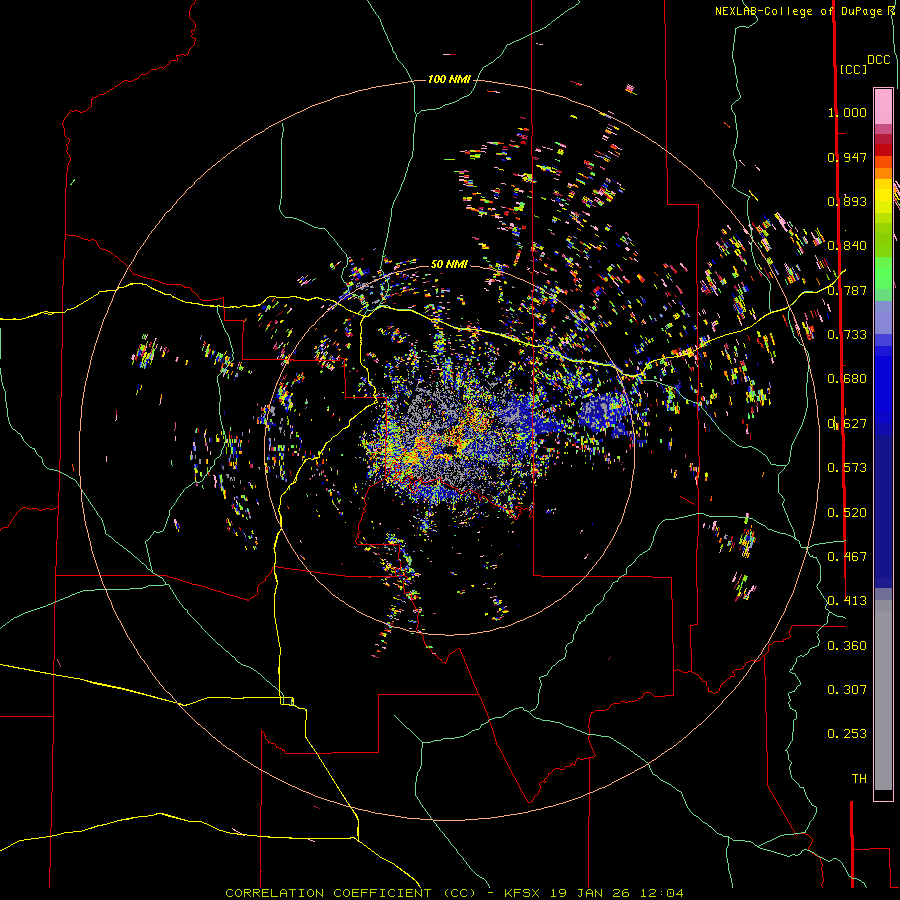The image size is (900, 900).
Task: Pick the bright green segment of the color bar
Action: pos(883,273)
